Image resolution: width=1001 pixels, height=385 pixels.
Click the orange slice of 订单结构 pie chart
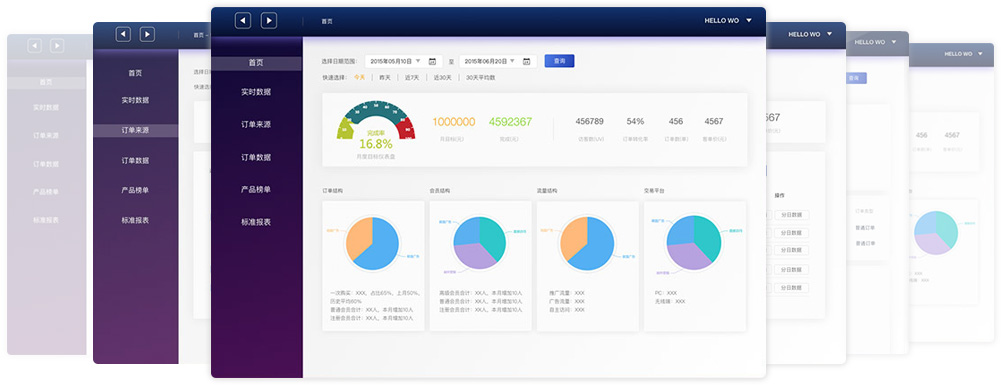[x=359, y=238]
